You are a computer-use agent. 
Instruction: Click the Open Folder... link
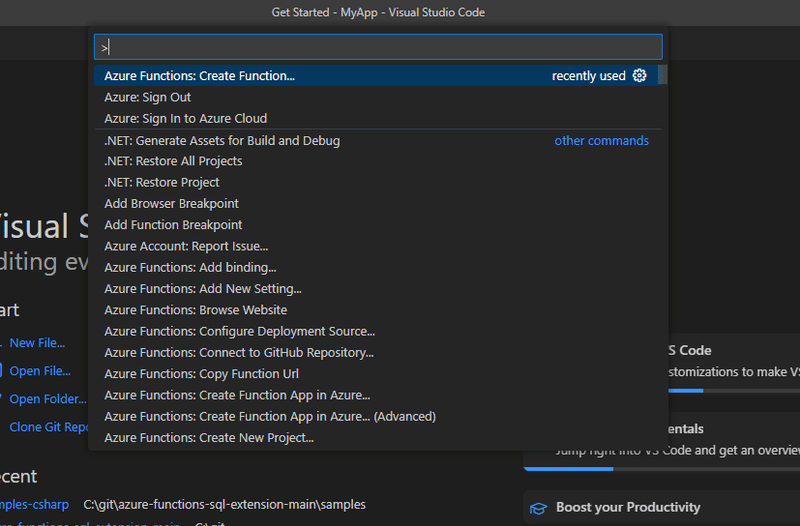[48, 399]
